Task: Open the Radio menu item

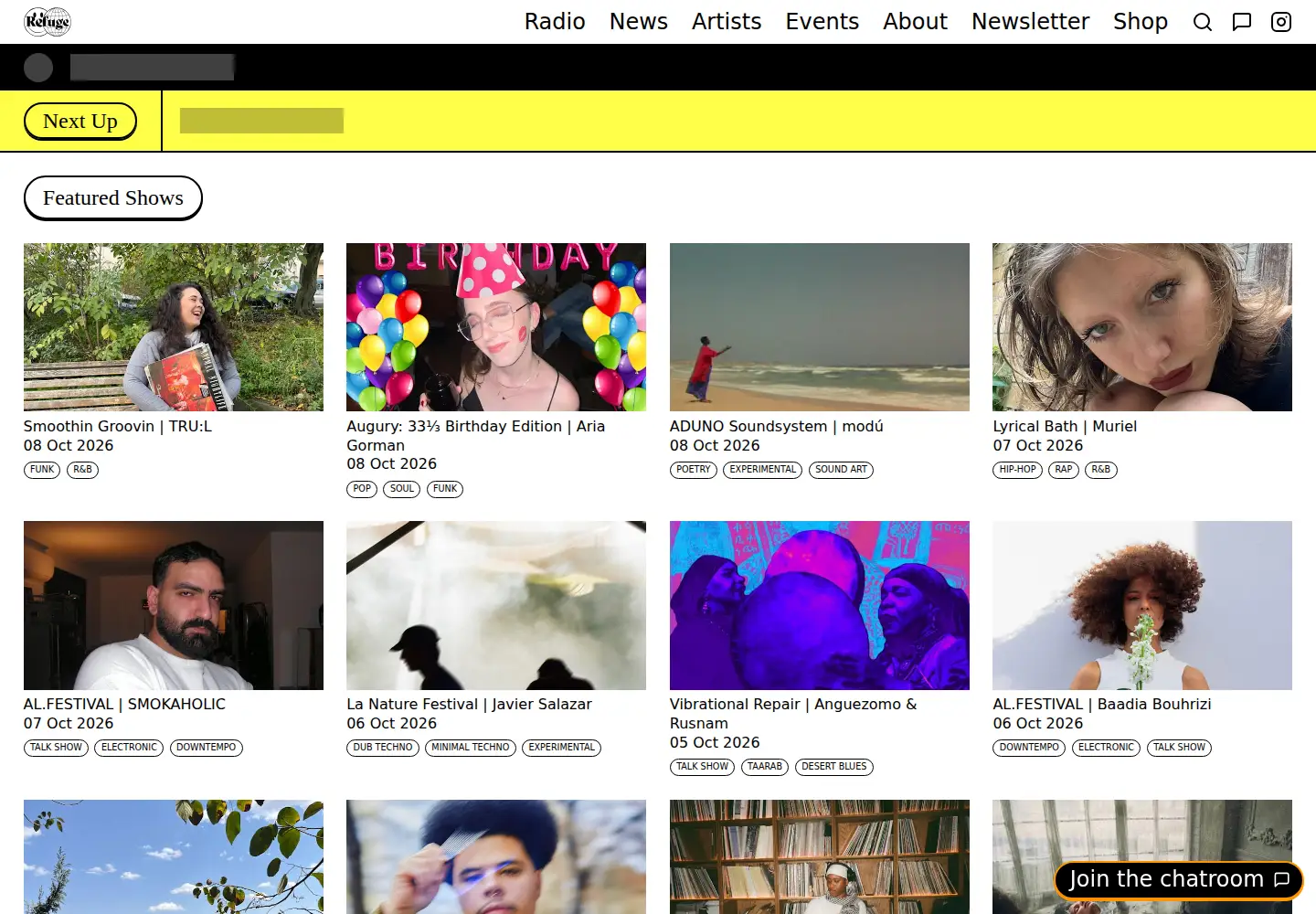Action: point(555,21)
